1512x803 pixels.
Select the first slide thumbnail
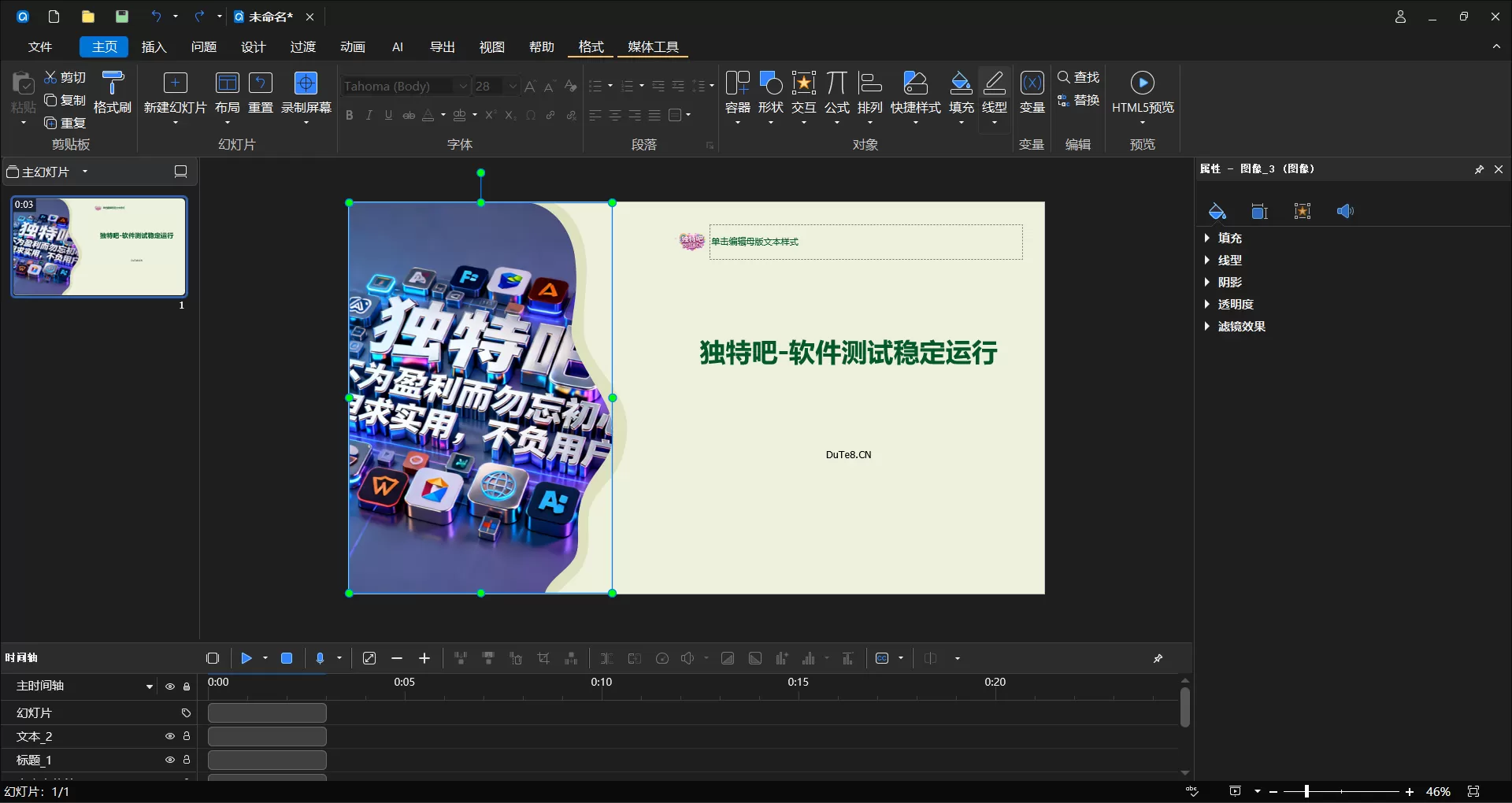coord(98,246)
